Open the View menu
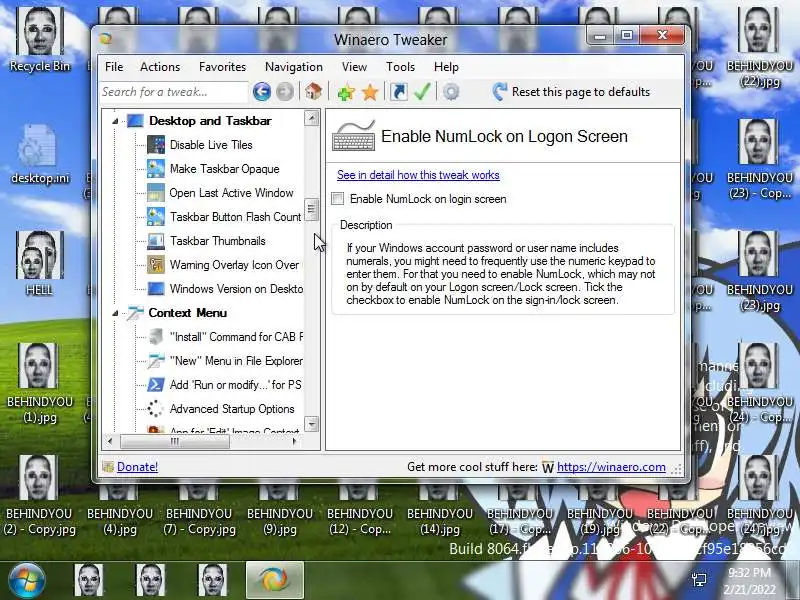 355,67
